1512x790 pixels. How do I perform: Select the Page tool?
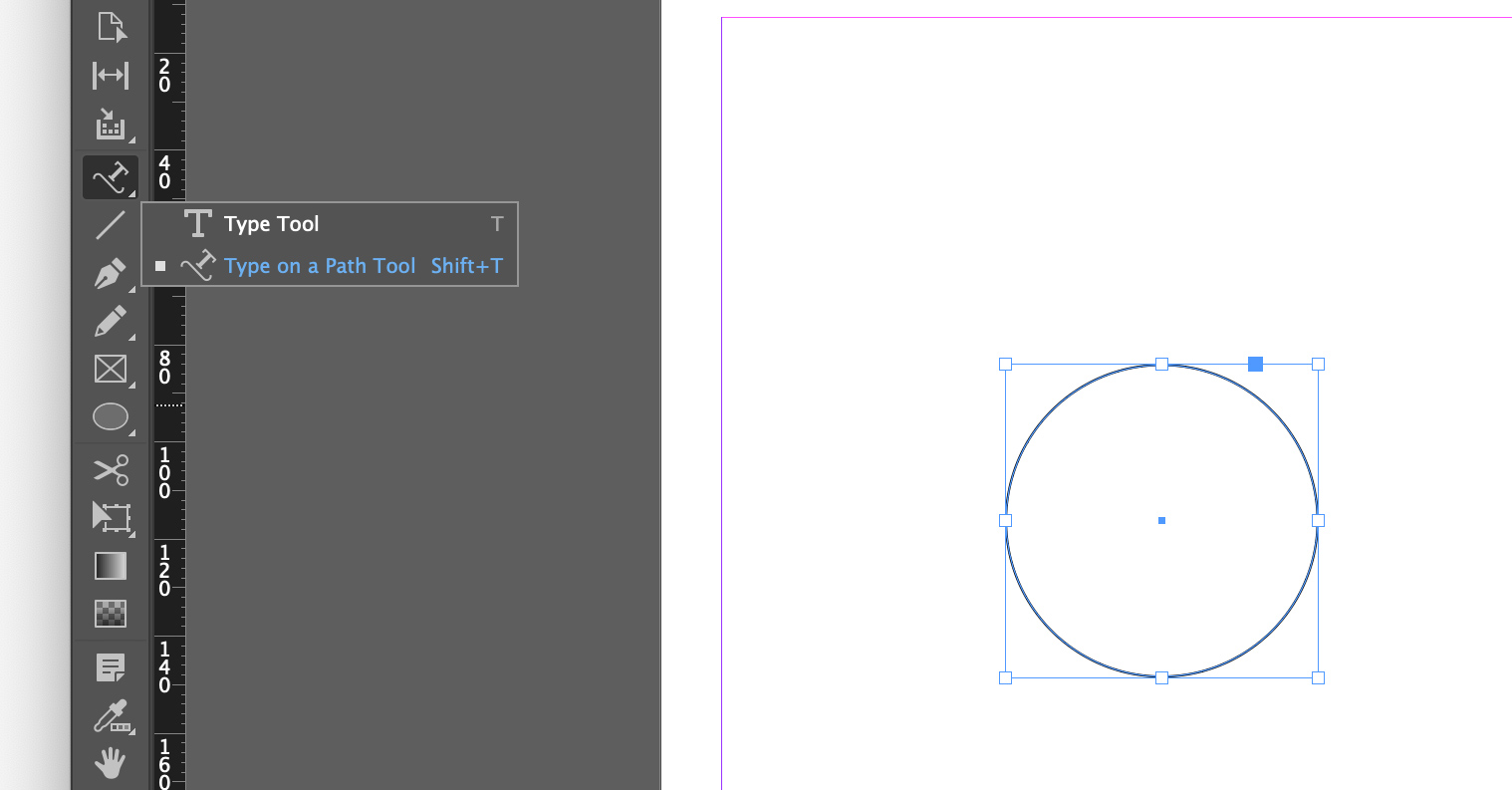[111, 26]
